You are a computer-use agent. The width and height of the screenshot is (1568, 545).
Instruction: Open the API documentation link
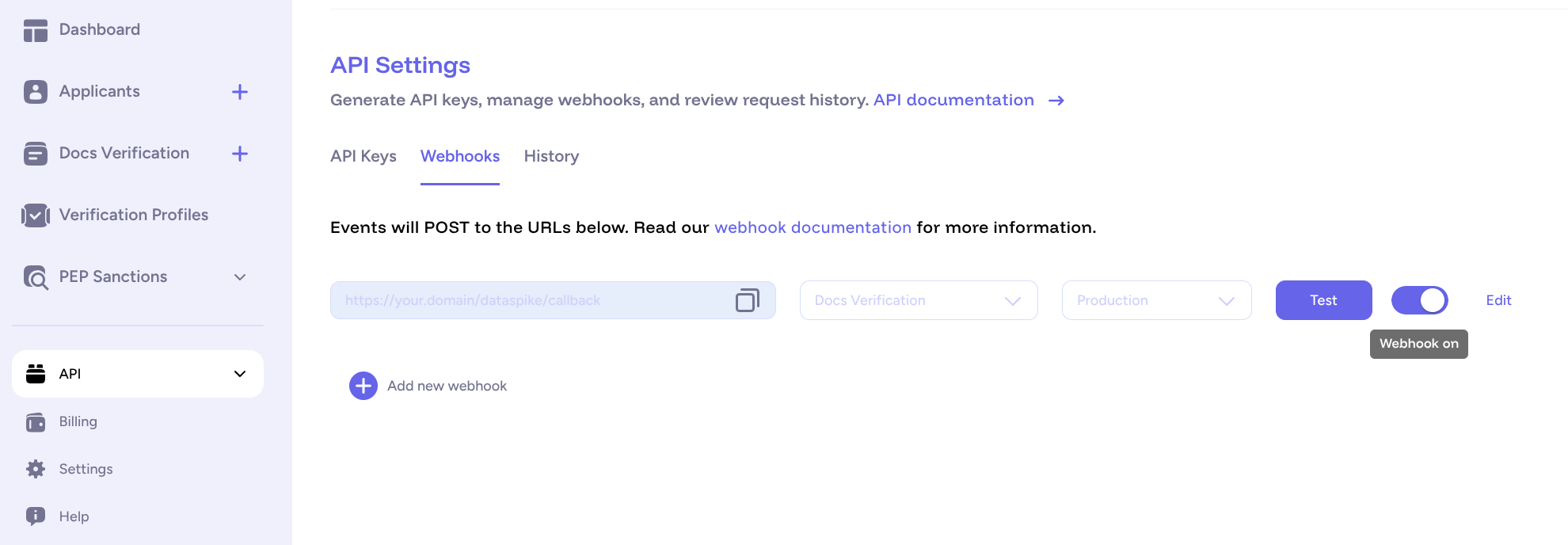click(x=953, y=101)
